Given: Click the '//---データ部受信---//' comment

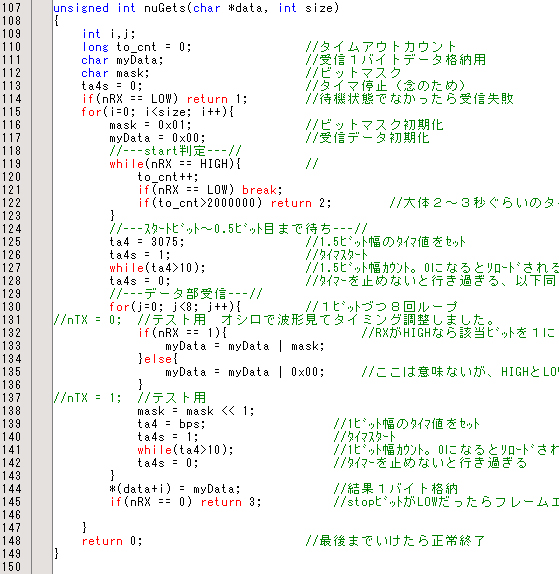Looking at the screenshot, I should coord(186,294).
